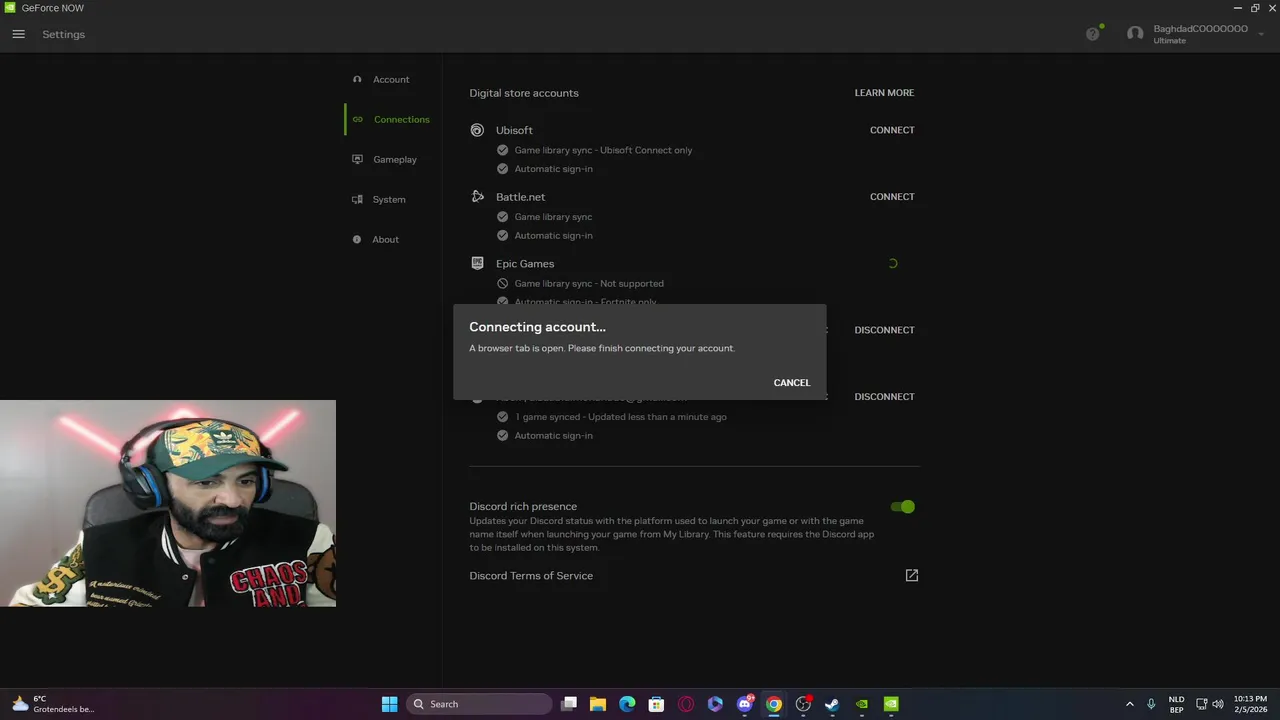
Task: Connect the Battle.net account
Action: (892, 197)
